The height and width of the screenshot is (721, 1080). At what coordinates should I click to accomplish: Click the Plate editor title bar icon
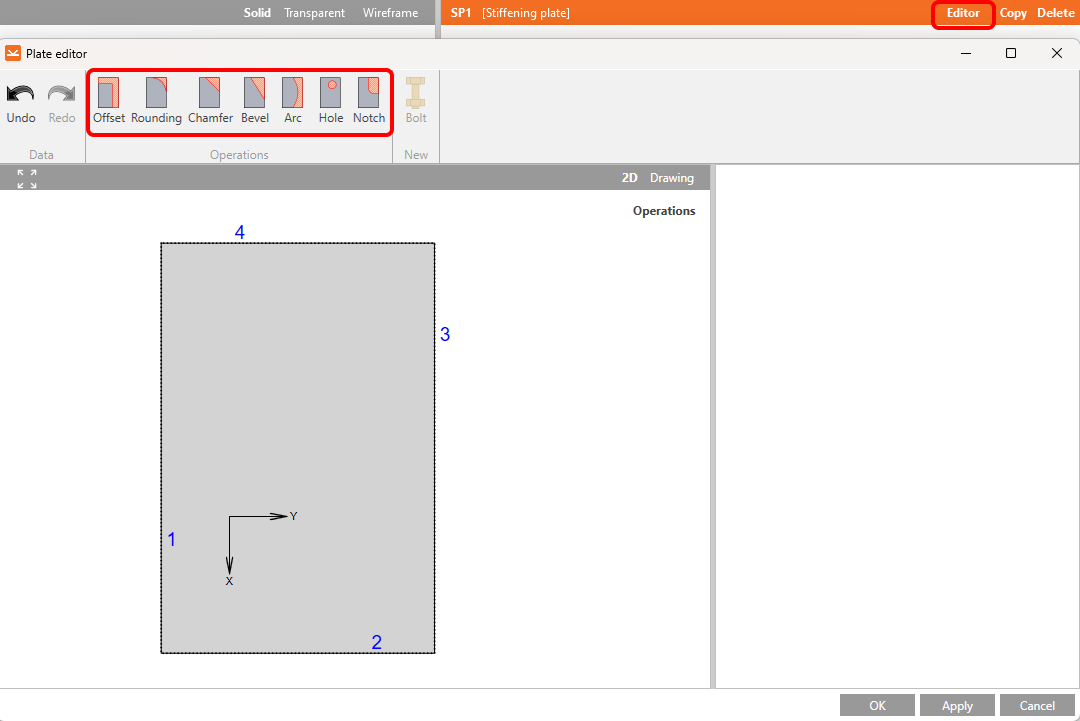tap(13, 52)
